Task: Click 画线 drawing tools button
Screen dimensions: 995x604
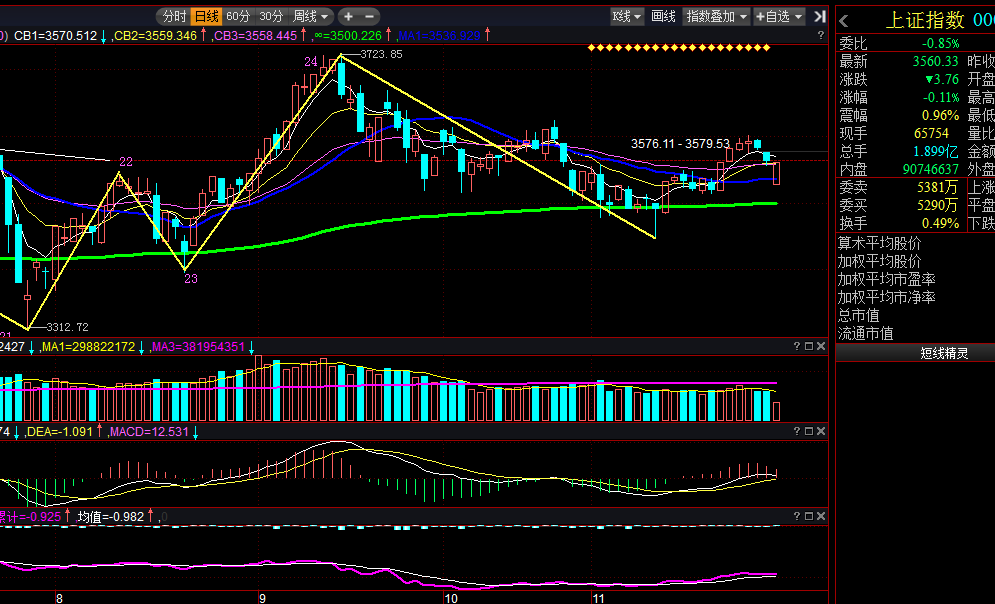Action: 663,16
